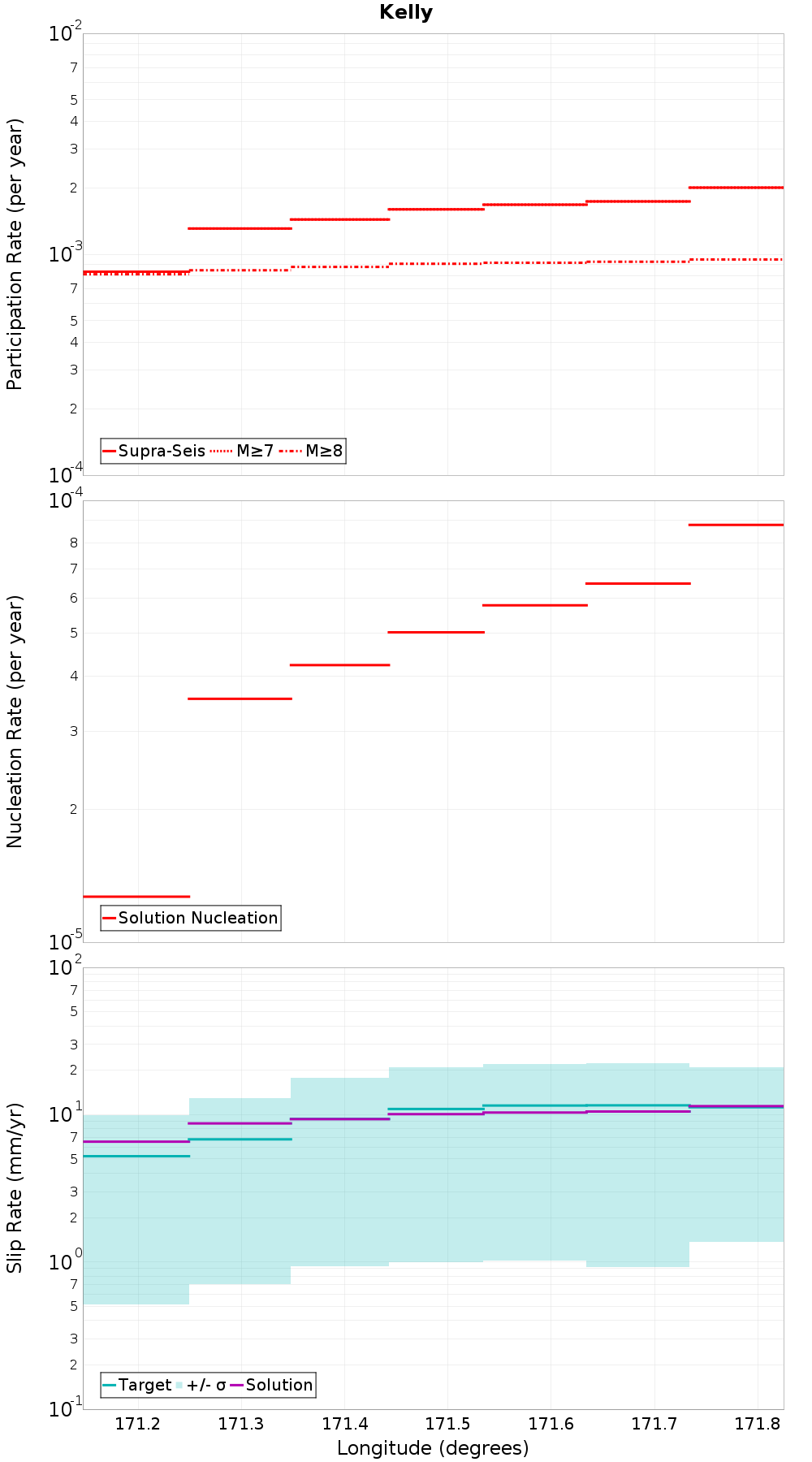Viewport: 812px width, 1462px height.
Task: Click the lowest nucleation rate segment
Action: click(136, 897)
